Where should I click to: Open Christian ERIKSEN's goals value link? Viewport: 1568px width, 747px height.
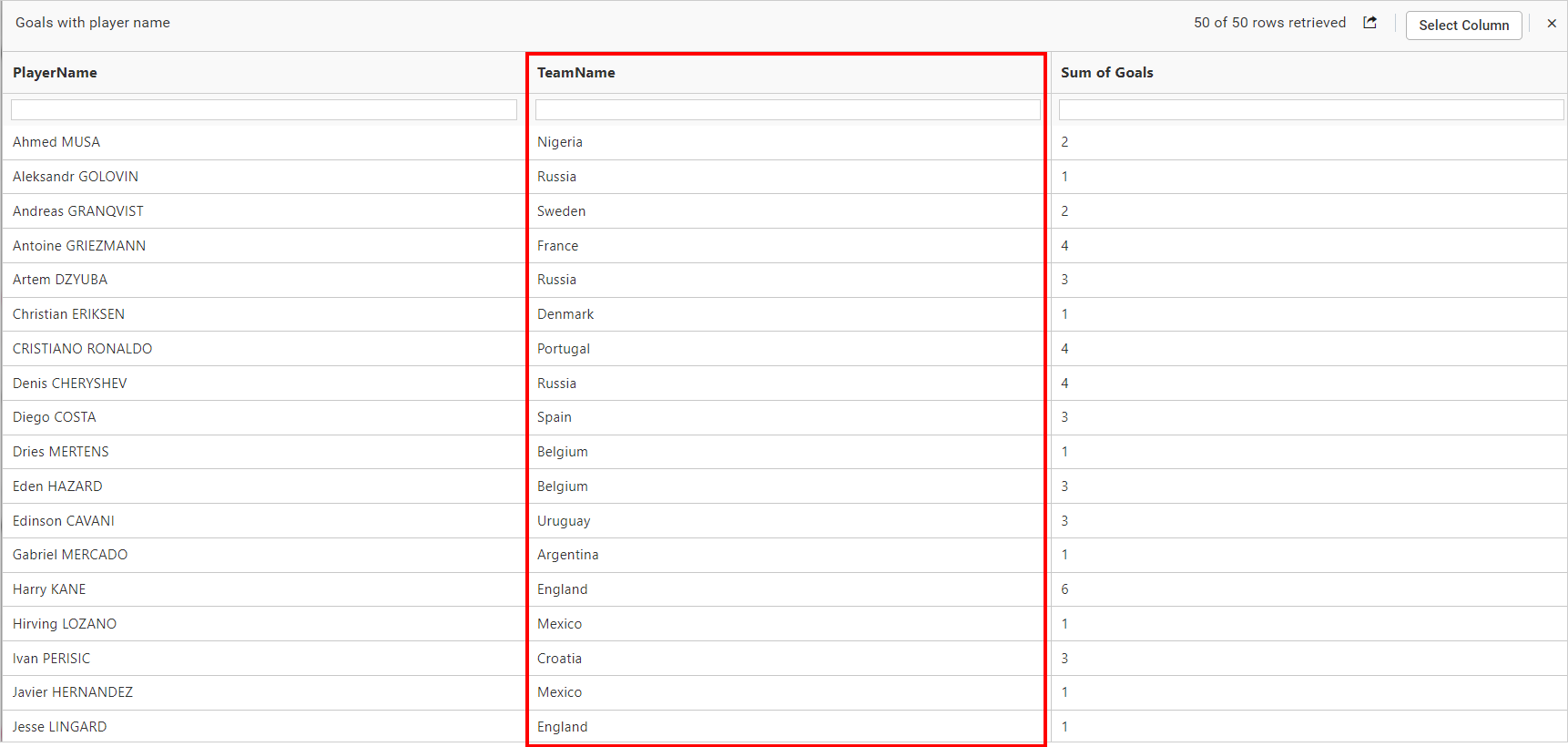(1064, 313)
